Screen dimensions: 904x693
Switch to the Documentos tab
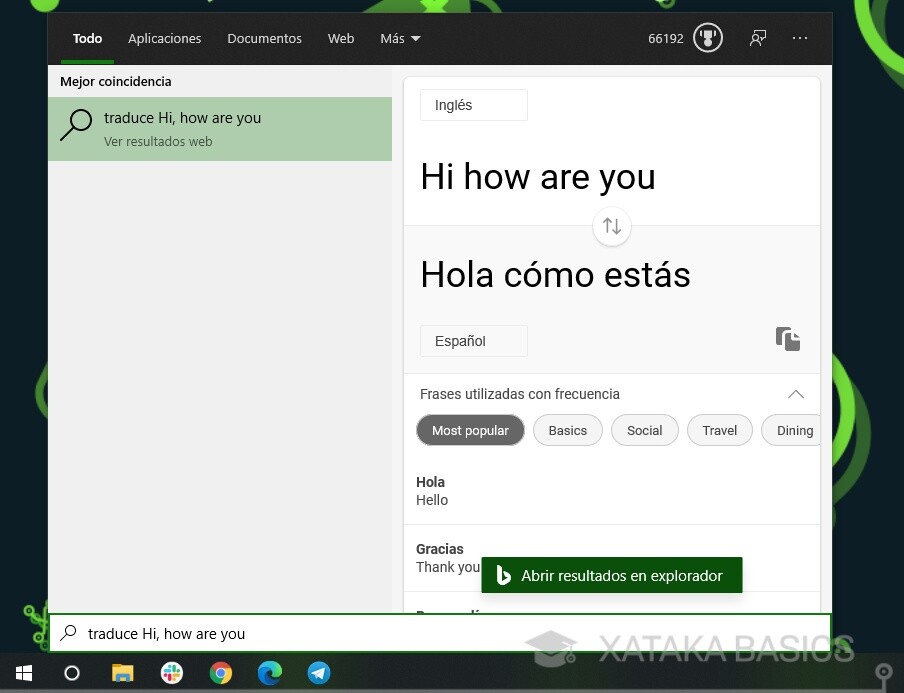pyautogui.click(x=264, y=38)
